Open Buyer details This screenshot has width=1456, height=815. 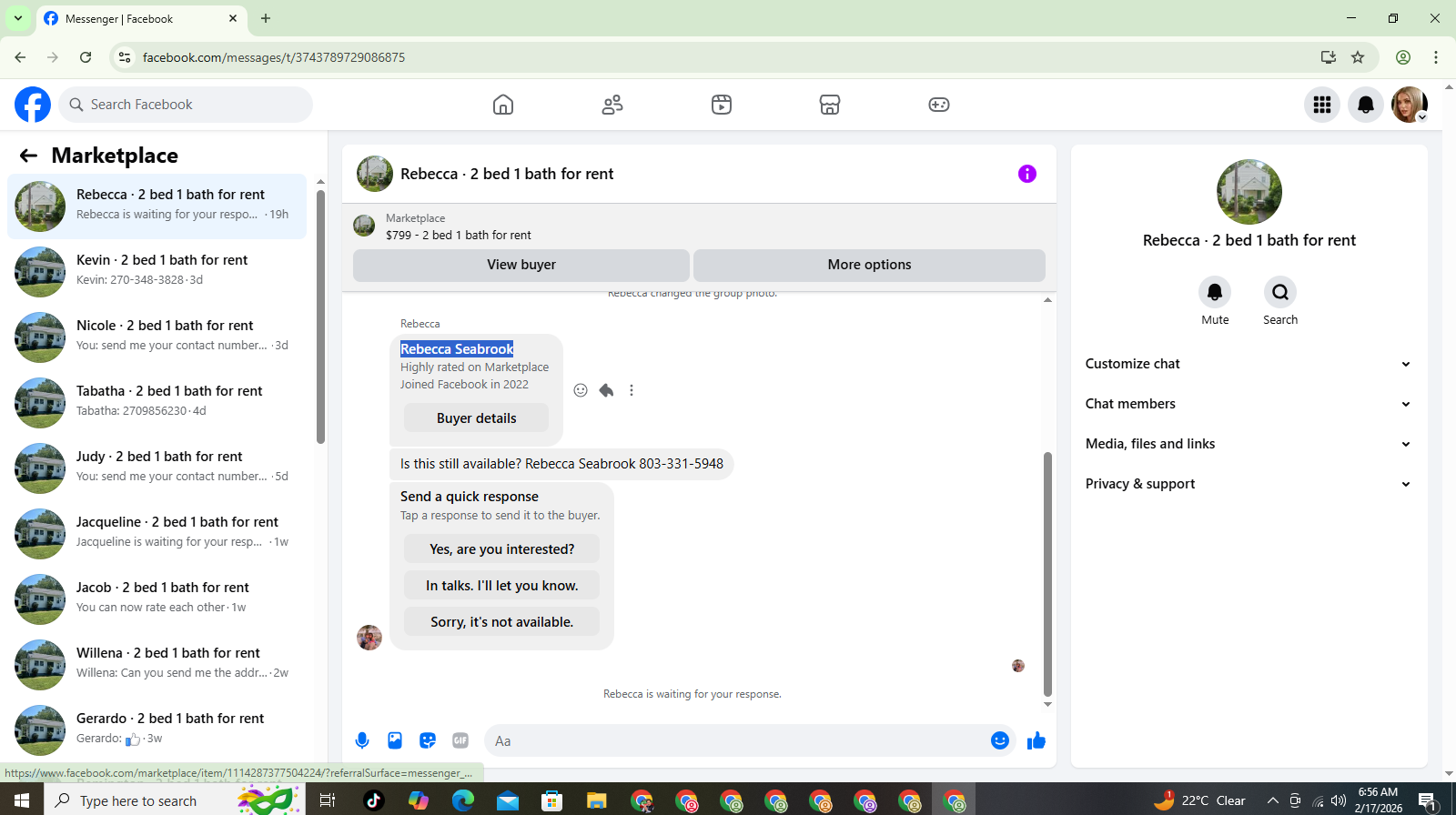476,418
